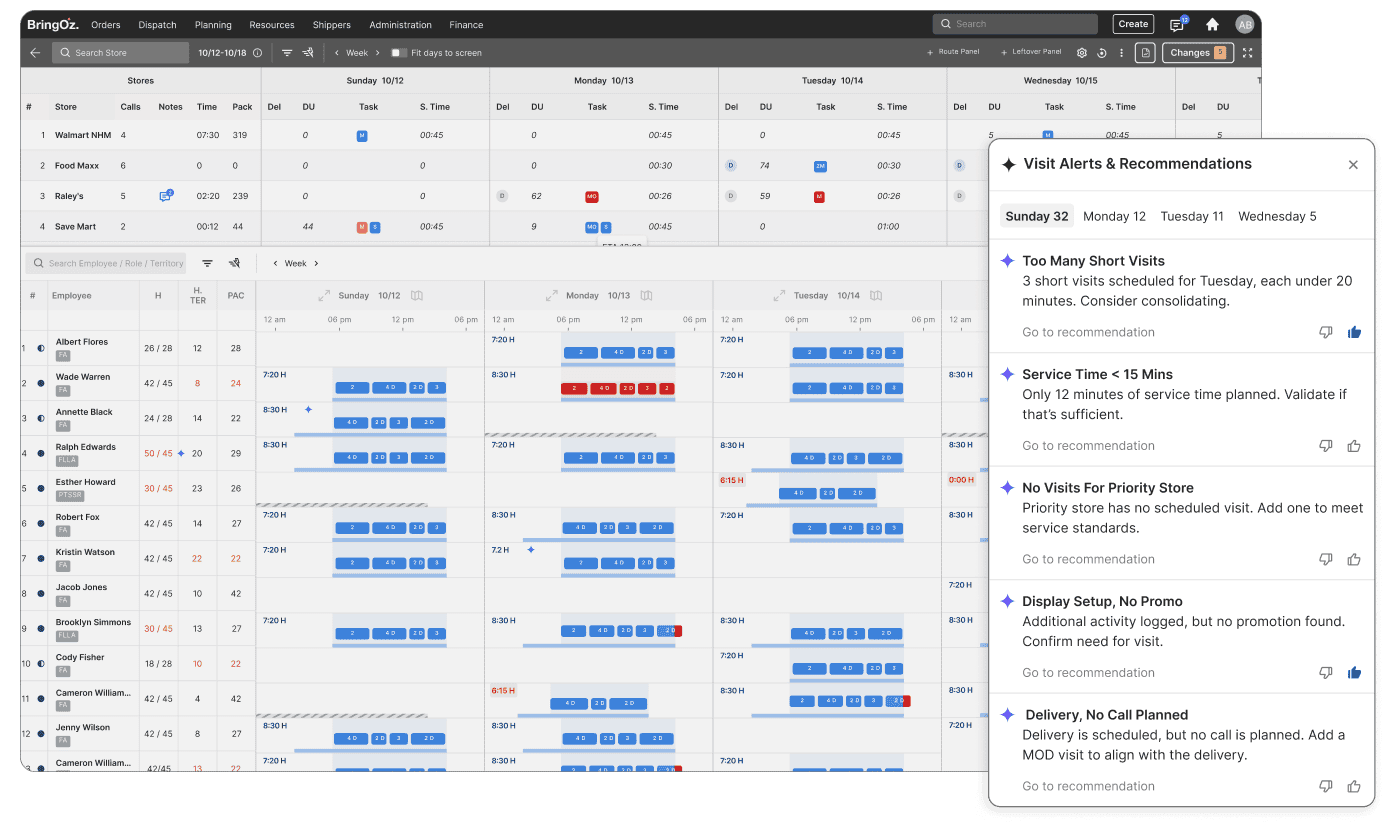The width and height of the screenshot is (1391, 822).
Task: Open the map icon for Monday 10/13
Action: point(646,296)
